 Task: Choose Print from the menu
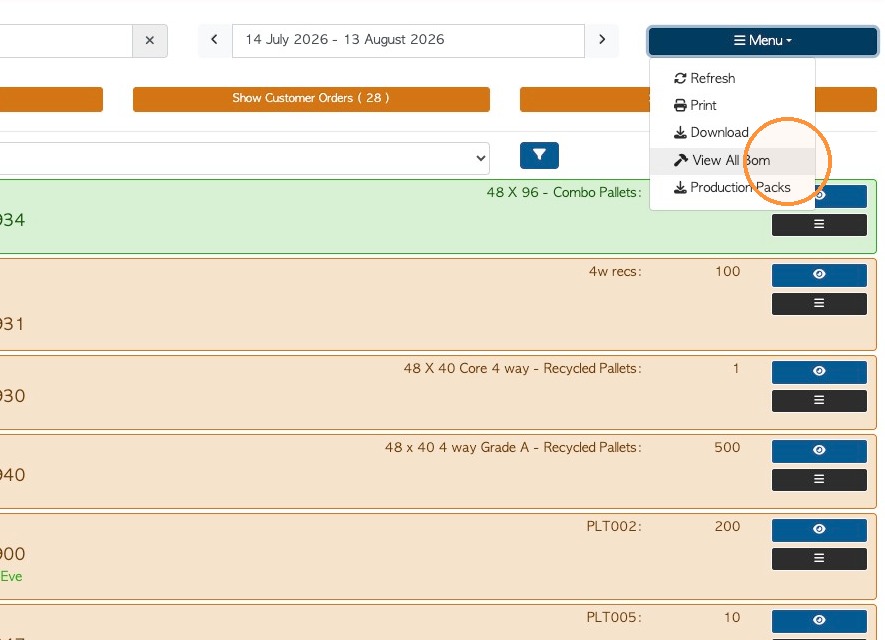[732, 106]
